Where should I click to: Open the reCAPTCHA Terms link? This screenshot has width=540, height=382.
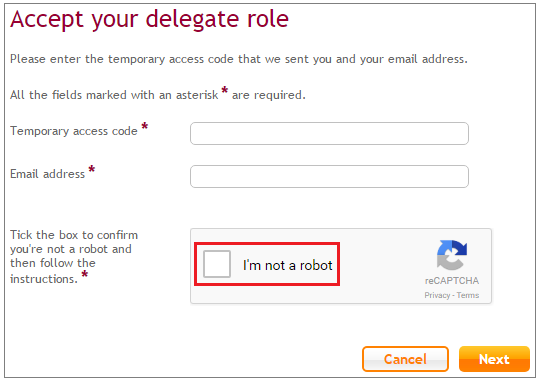pyautogui.click(x=468, y=295)
